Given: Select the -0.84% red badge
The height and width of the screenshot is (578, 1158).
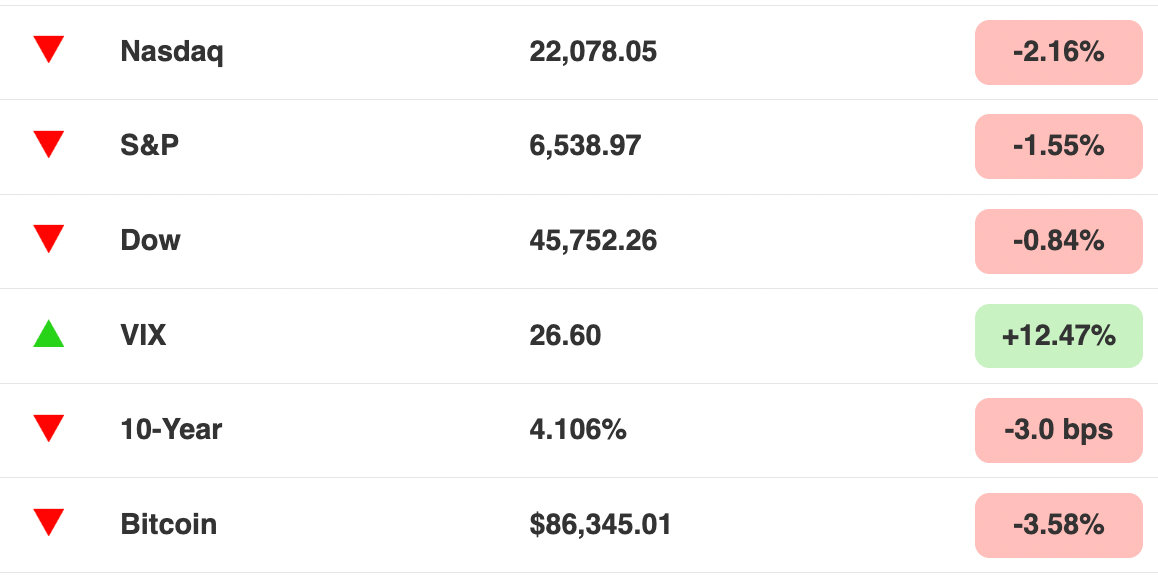Looking at the screenshot, I should 1058,241.
